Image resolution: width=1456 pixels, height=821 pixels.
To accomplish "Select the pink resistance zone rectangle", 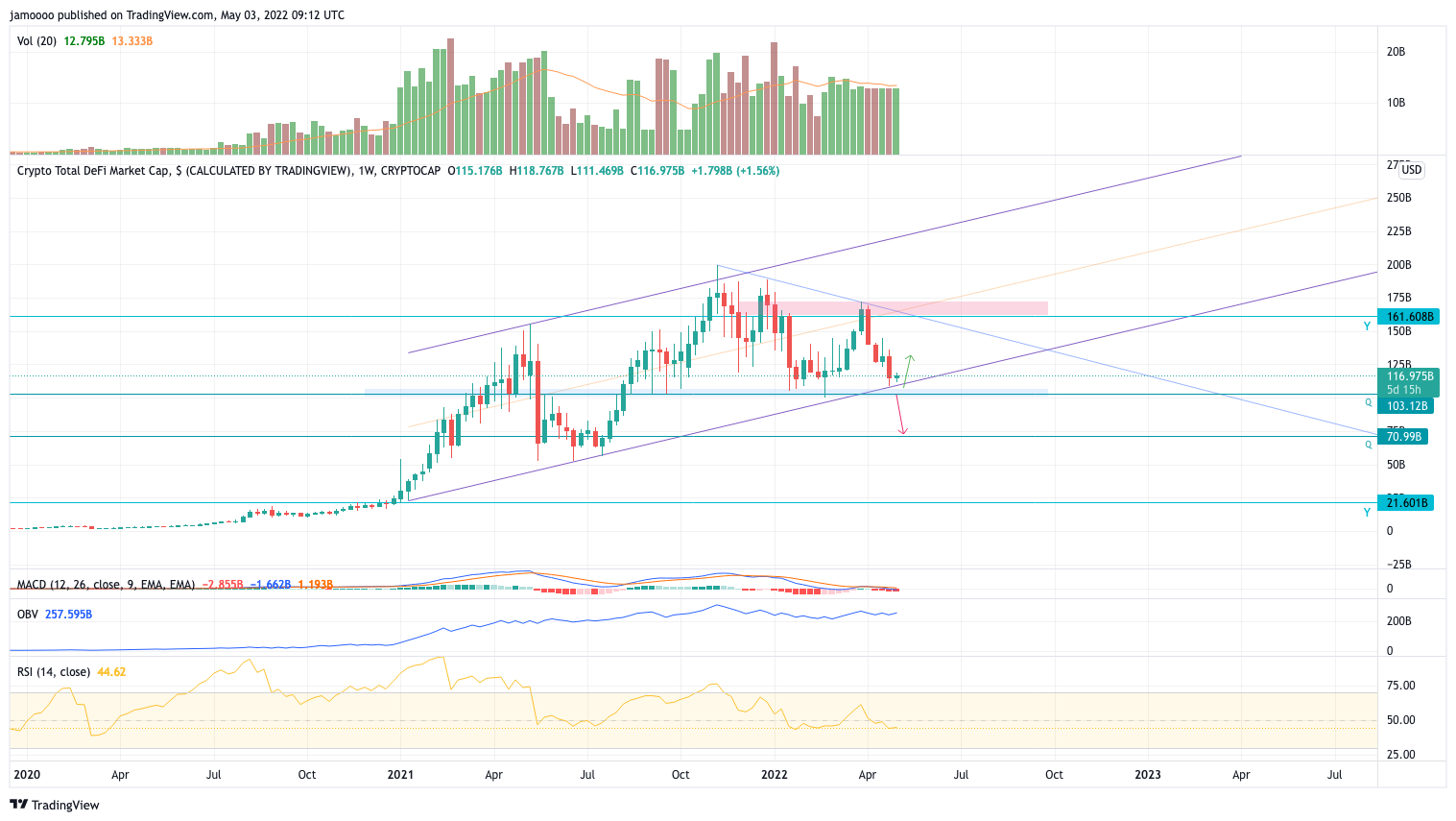I will point(892,308).
